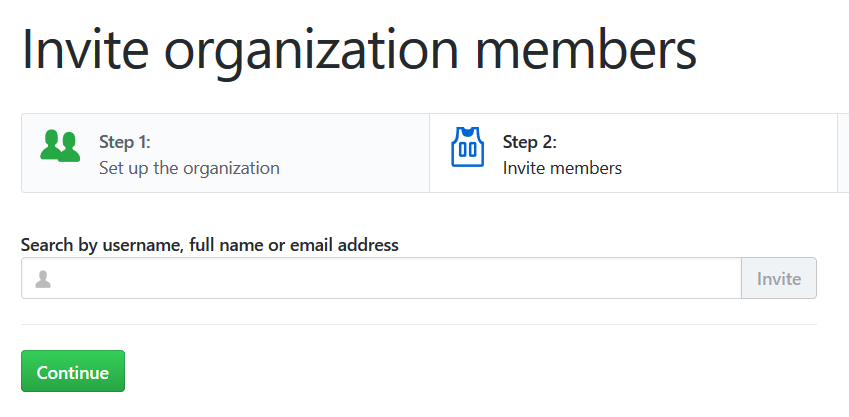
Task: Click the grey person icon inside search box
Action: [x=43, y=279]
